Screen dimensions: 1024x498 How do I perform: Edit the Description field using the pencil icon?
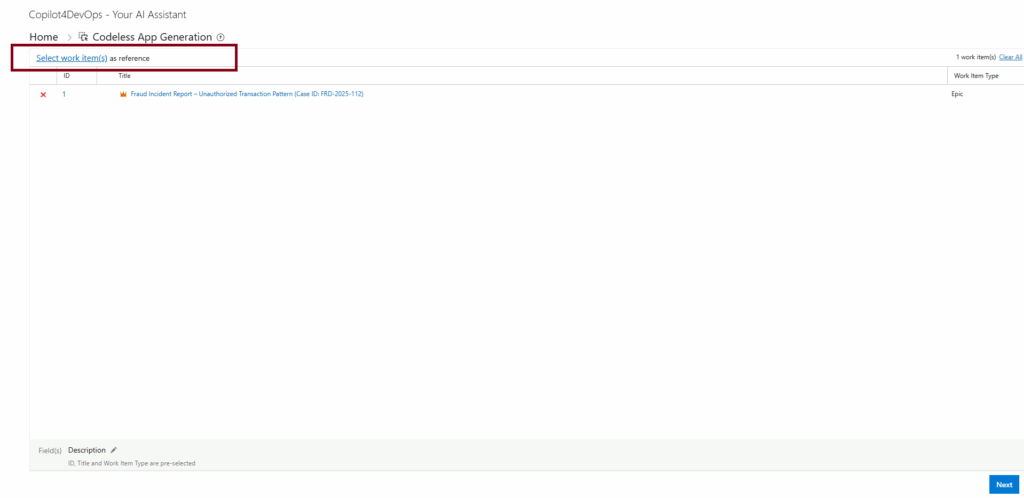pyautogui.click(x=113, y=450)
